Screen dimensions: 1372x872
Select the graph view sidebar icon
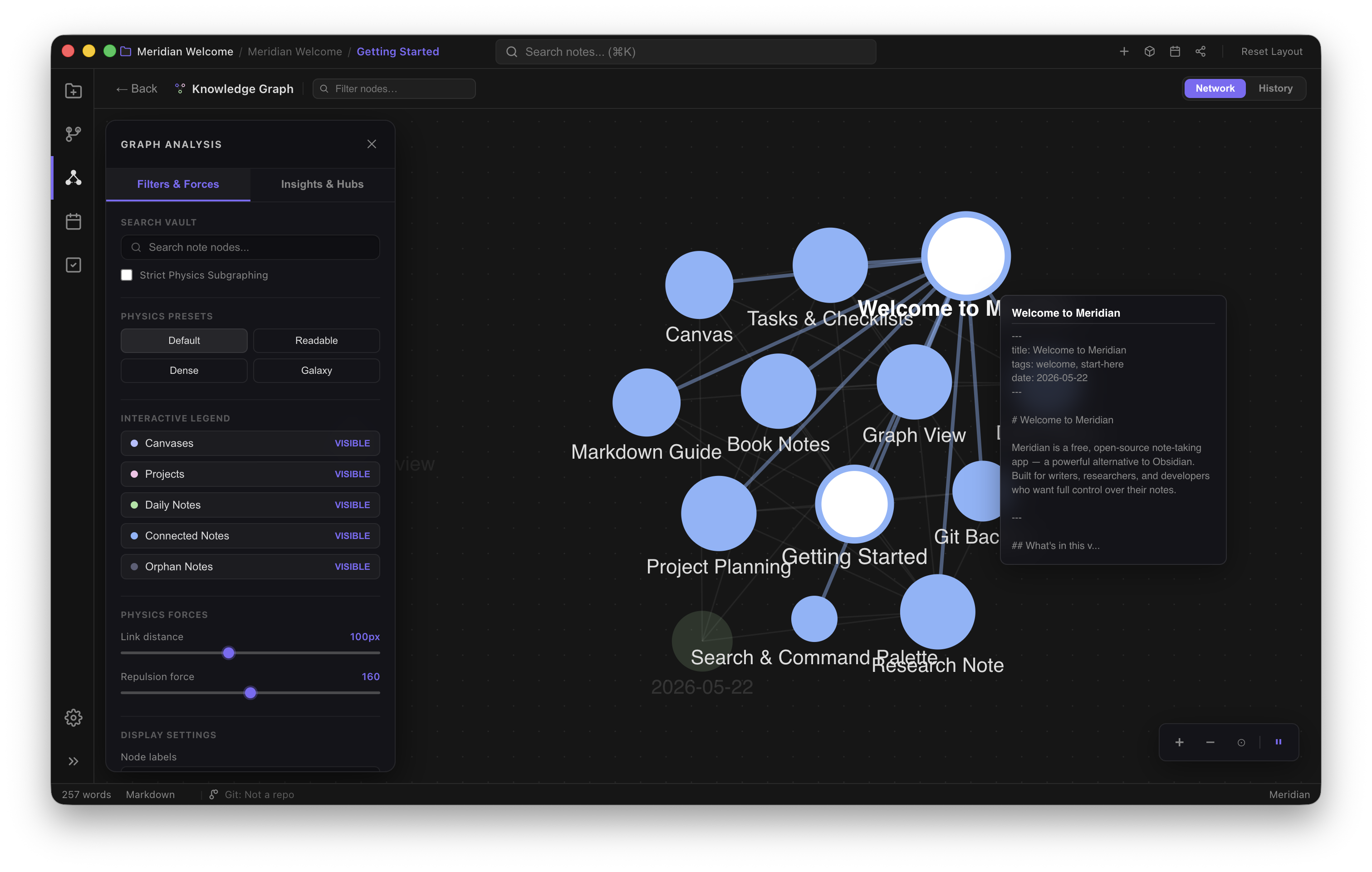[73, 178]
